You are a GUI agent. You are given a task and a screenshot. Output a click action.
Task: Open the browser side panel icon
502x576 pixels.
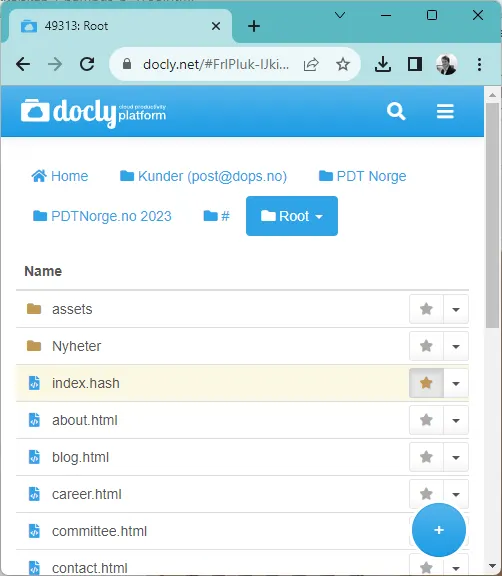coord(415,65)
